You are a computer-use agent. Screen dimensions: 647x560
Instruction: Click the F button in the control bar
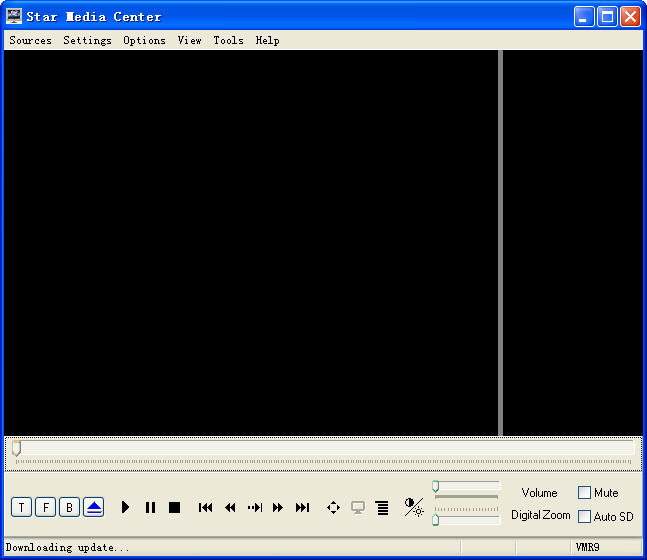click(45, 507)
